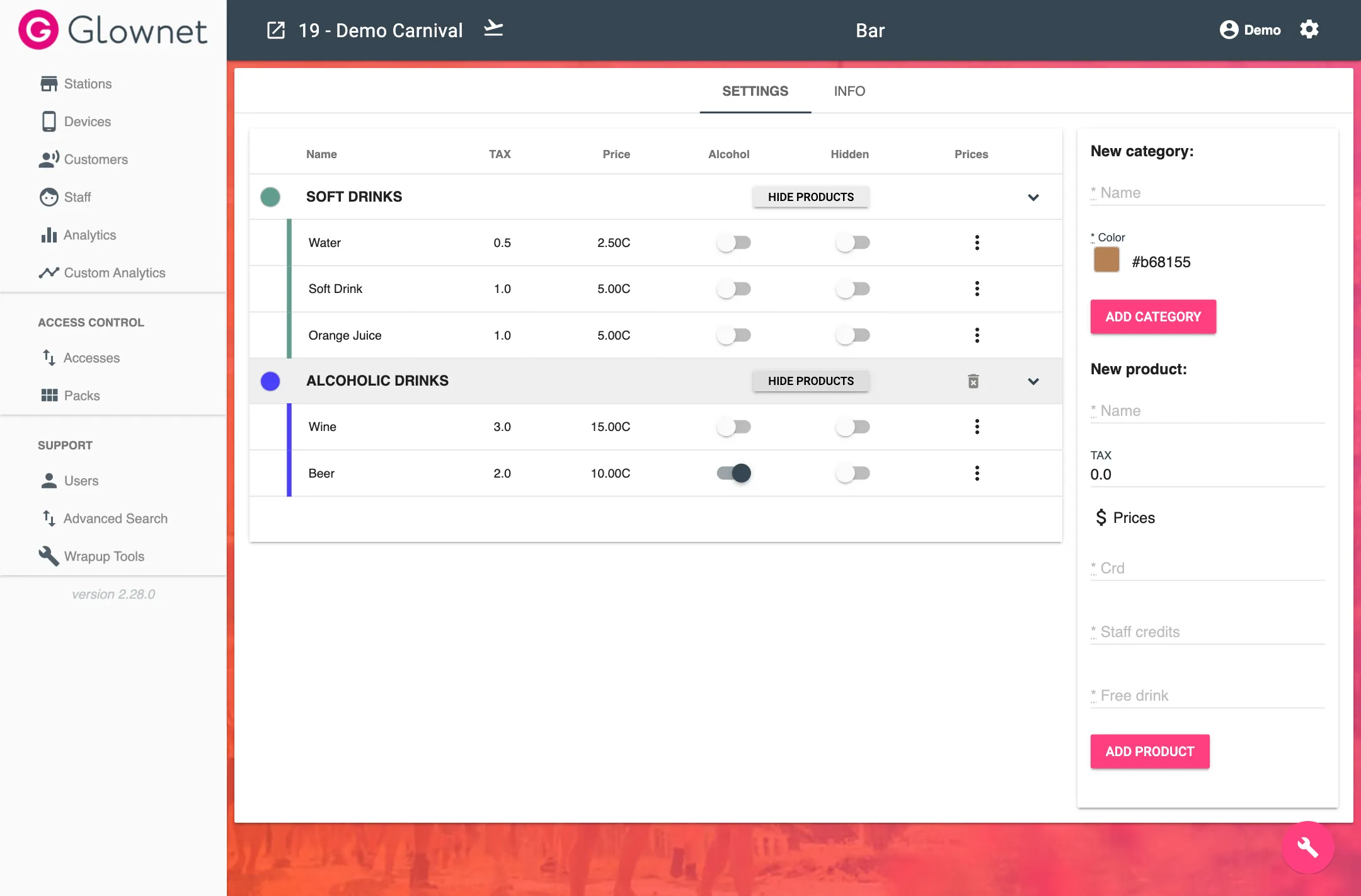This screenshot has height=896, width=1361.
Task: Click the launch plane icon beside Demo Carnival
Action: point(493,29)
